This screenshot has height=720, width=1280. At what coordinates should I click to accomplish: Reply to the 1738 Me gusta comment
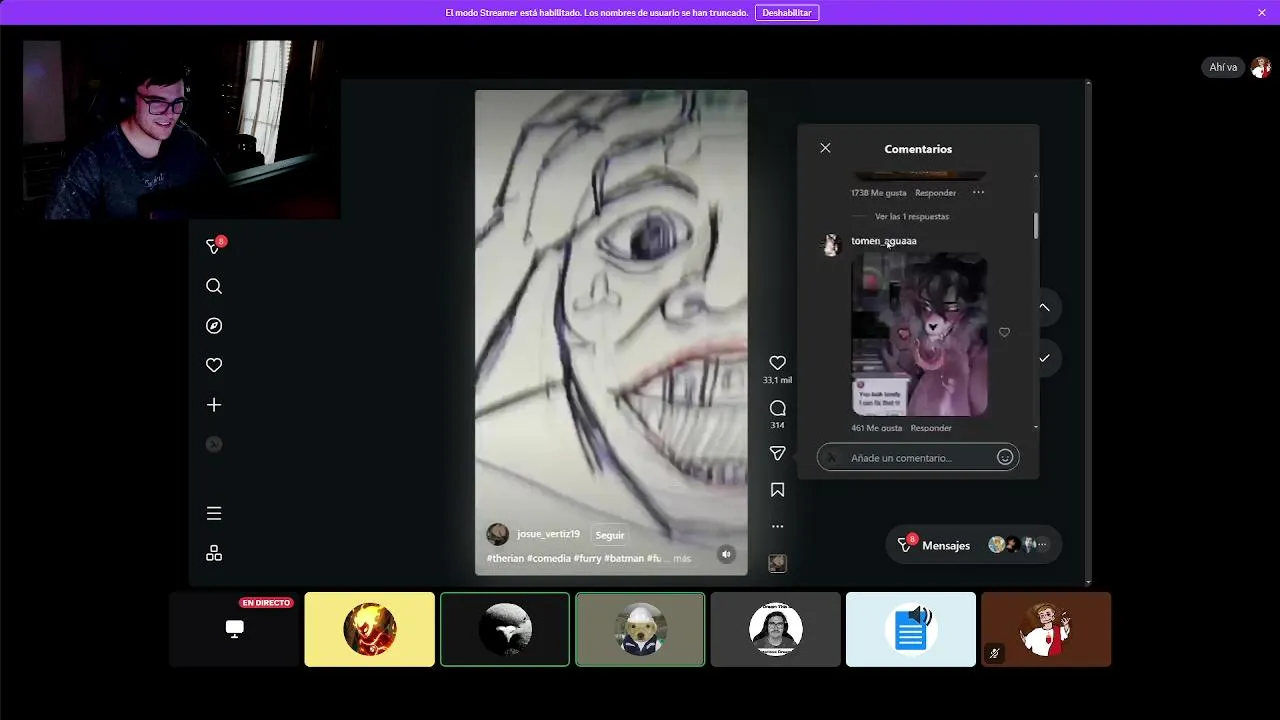[936, 192]
